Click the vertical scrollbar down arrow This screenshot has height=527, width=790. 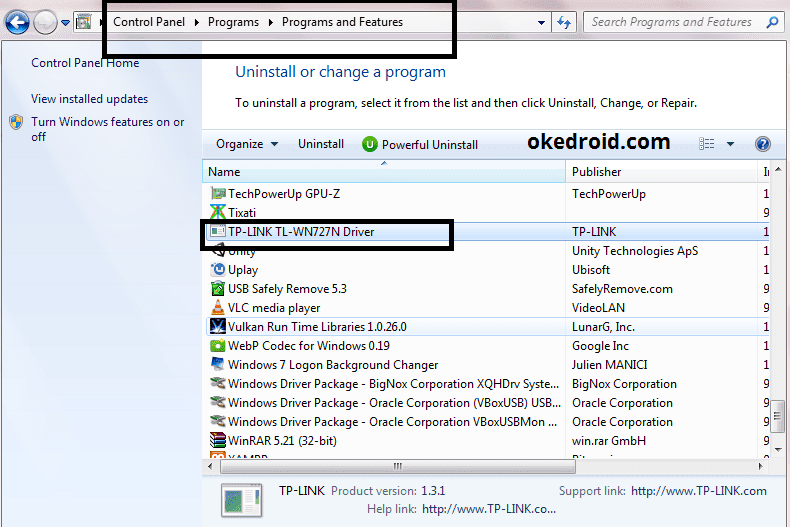(778, 449)
